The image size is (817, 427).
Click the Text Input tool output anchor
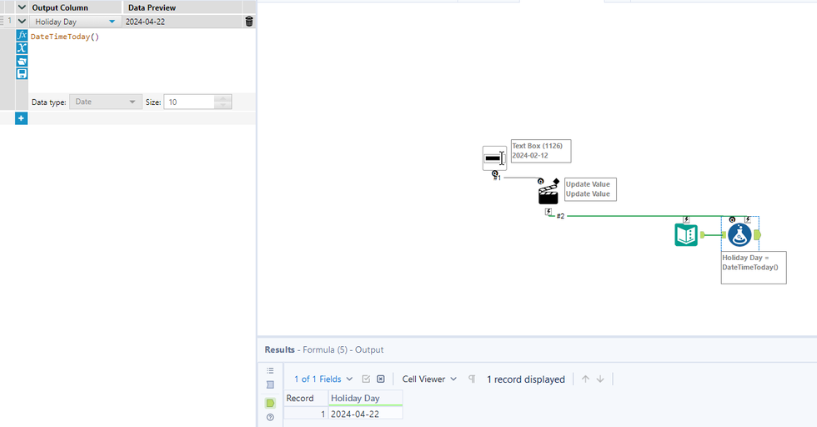[702, 235]
